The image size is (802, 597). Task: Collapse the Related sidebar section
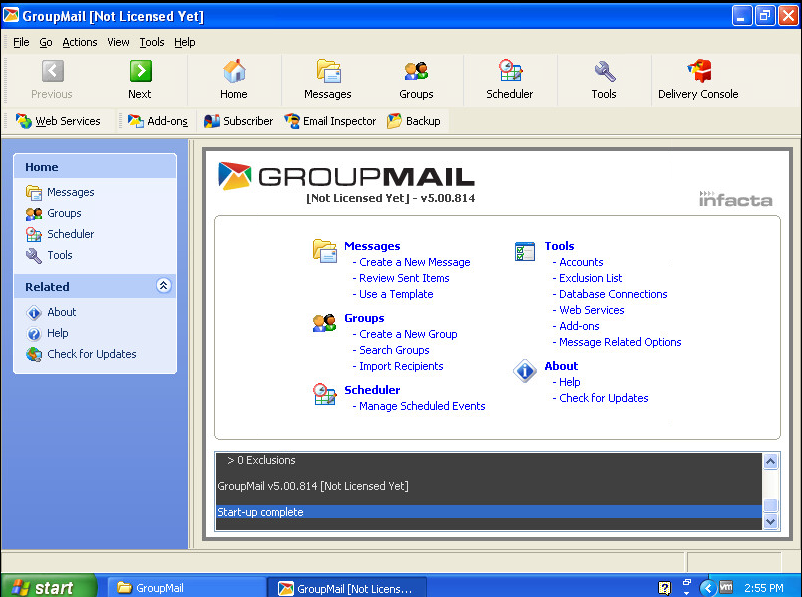[x=164, y=286]
